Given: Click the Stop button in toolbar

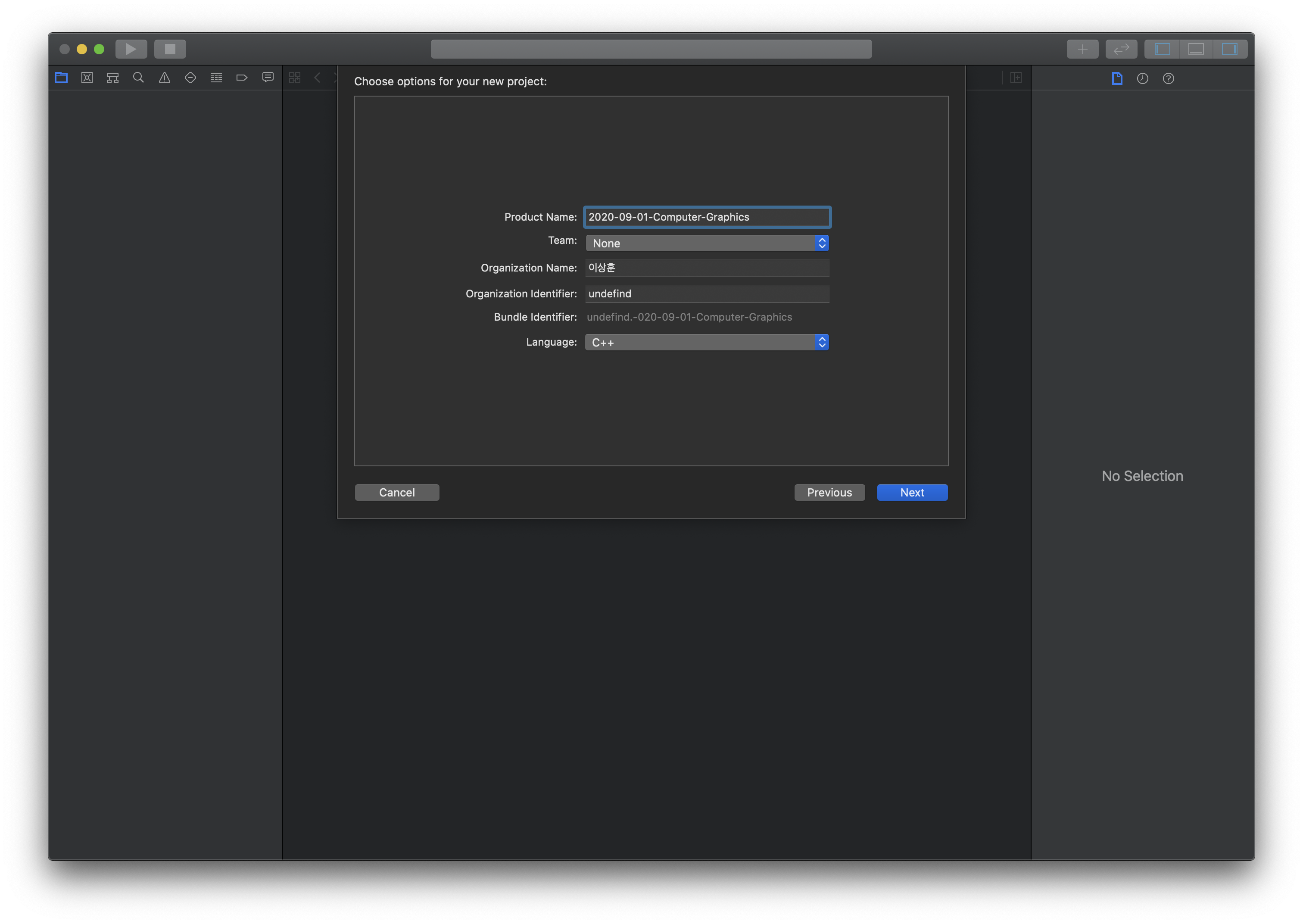Looking at the screenshot, I should pos(170,49).
